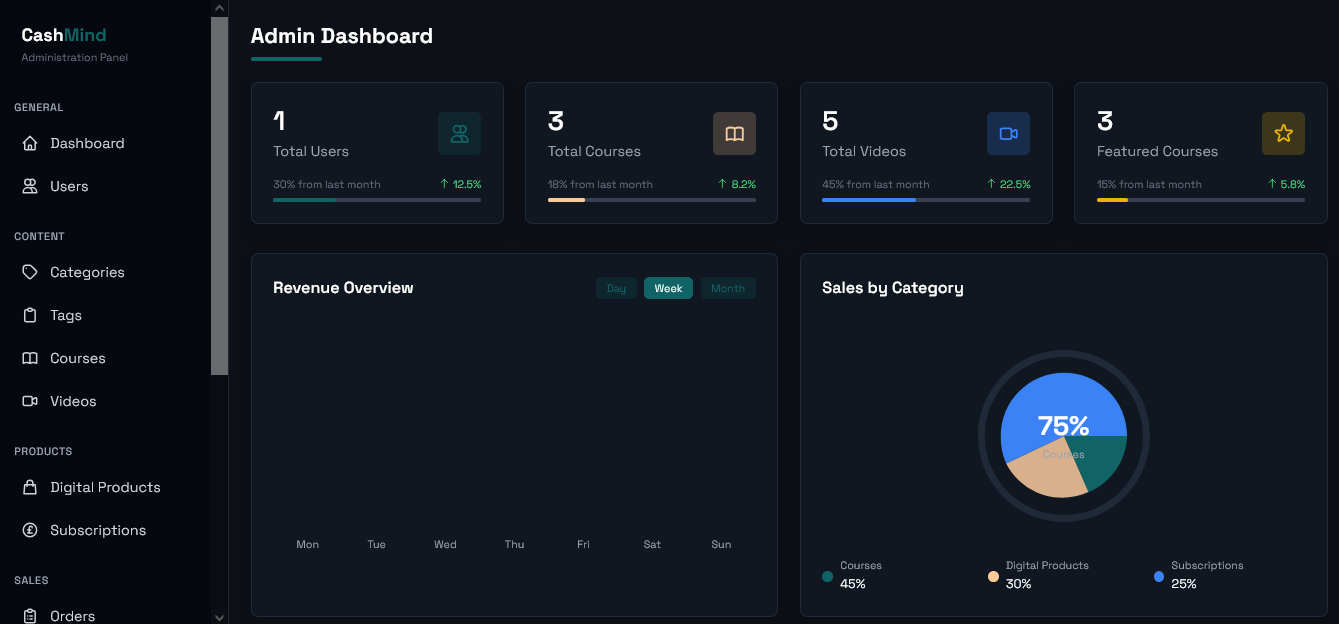Click the Courses legend color dot
This screenshot has width=1339, height=624.
pos(827,576)
